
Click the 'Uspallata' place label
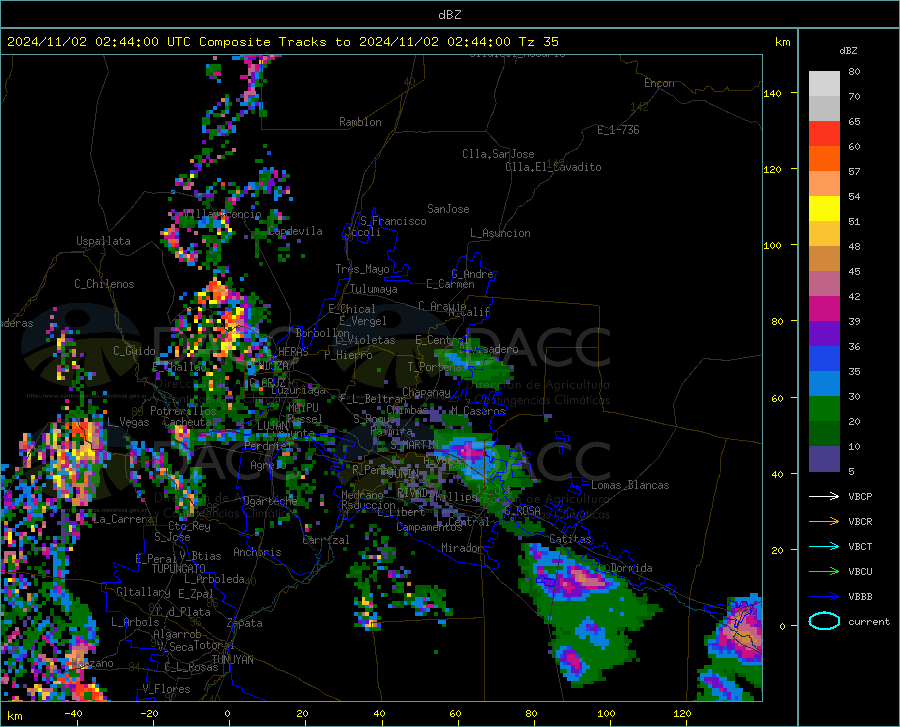pyautogui.click(x=103, y=241)
